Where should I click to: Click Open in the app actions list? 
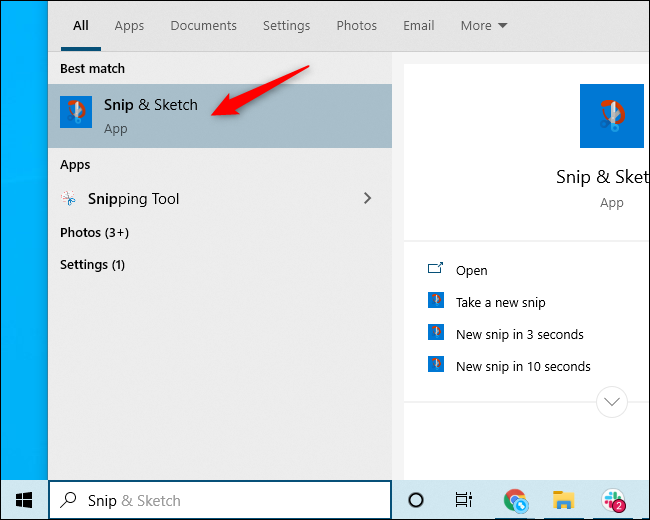[471, 270]
